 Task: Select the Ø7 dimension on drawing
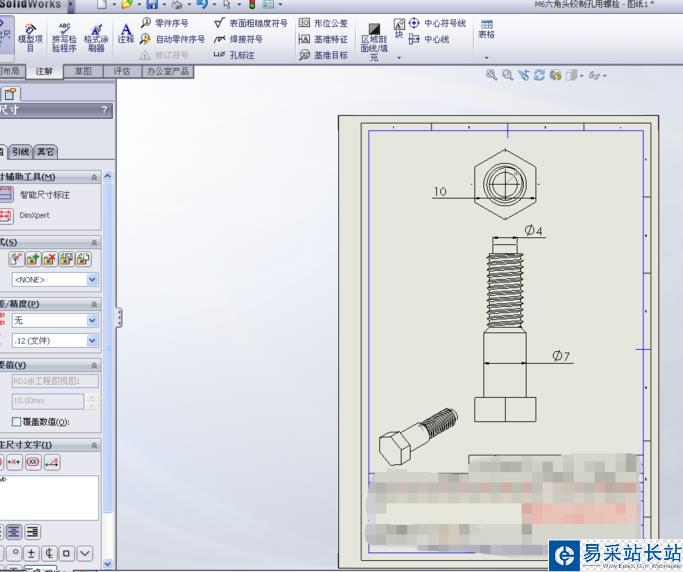[561, 356]
